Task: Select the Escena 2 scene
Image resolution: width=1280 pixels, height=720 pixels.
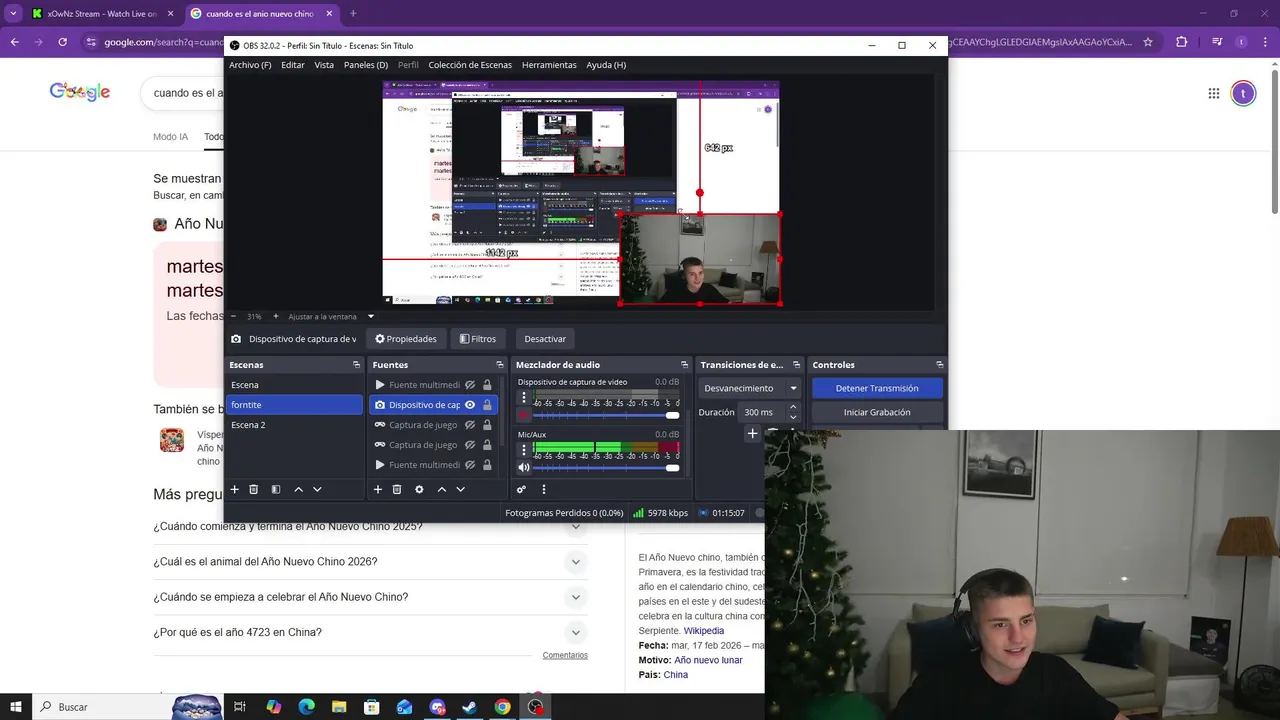Action: coord(294,425)
